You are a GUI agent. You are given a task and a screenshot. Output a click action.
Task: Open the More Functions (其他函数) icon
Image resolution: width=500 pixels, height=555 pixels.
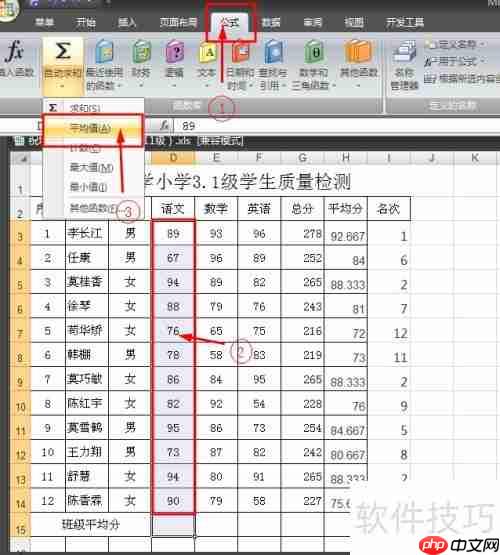click(358, 52)
